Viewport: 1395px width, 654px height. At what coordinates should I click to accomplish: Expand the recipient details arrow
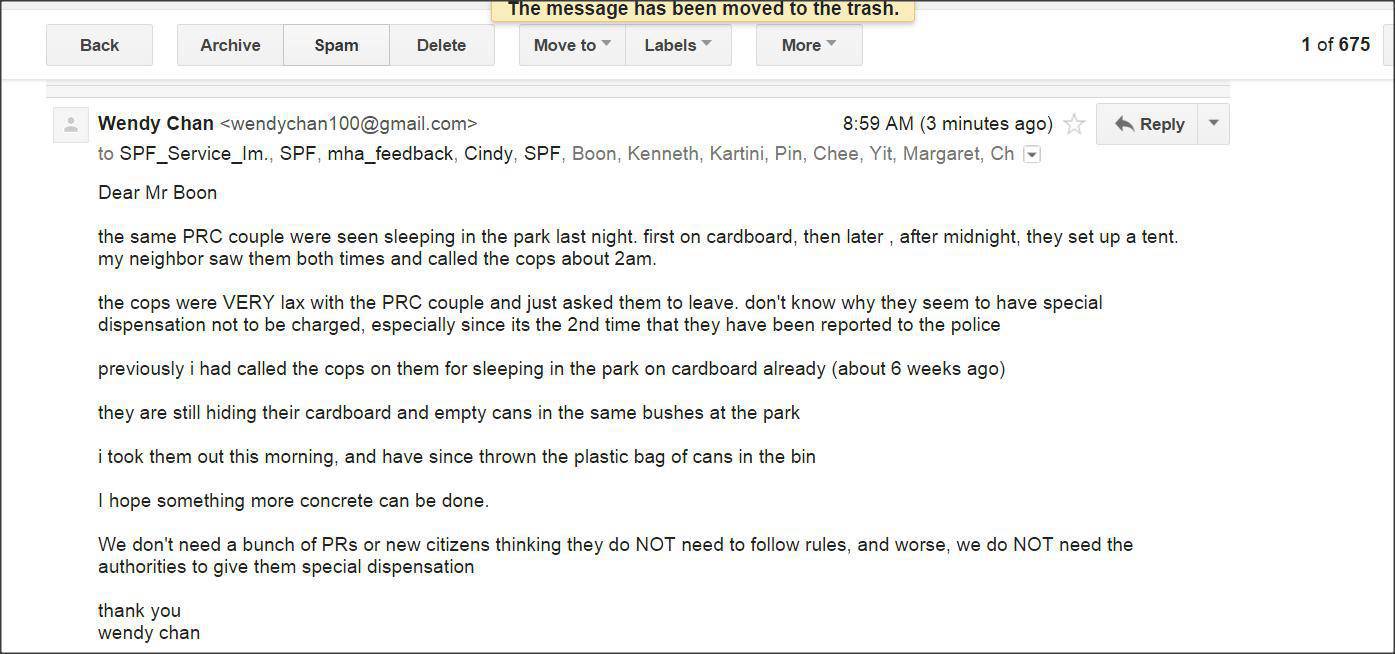pos(1032,154)
